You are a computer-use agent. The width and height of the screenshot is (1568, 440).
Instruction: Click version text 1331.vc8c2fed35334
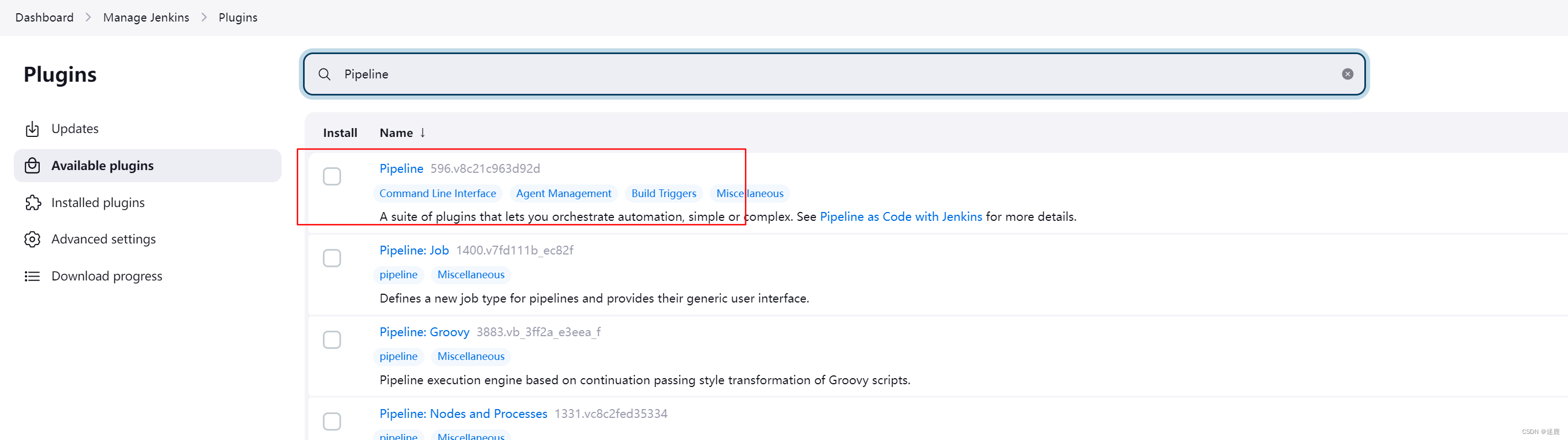pyautogui.click(x=610, y=414)
